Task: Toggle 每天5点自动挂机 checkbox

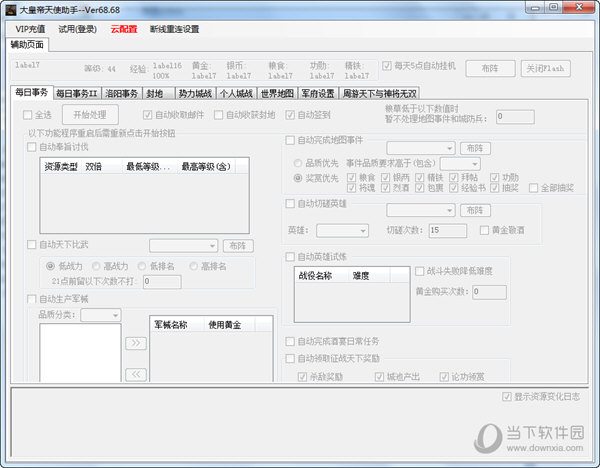Action: pyautogui.click(x=419, y=66)
